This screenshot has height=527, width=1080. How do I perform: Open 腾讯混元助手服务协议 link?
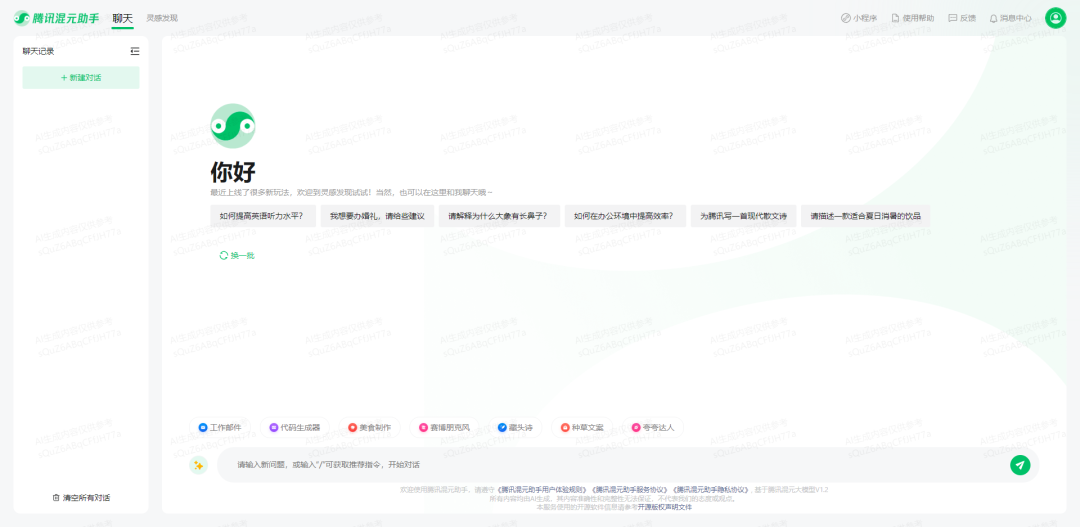(x=629, y=490)
